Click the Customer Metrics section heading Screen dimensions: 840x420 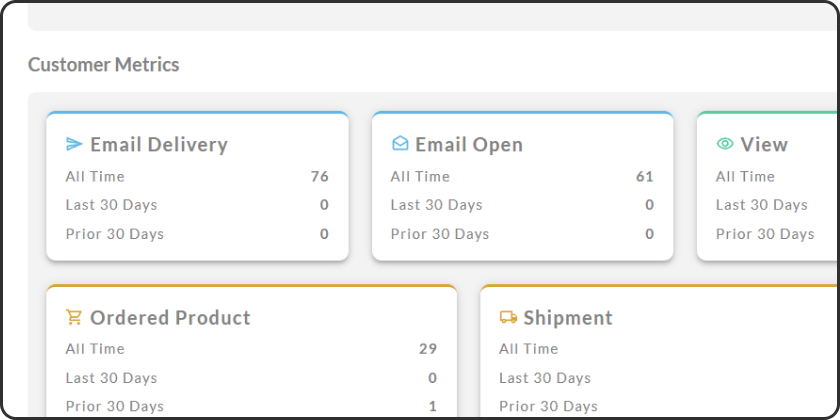[x=104, y=65]
